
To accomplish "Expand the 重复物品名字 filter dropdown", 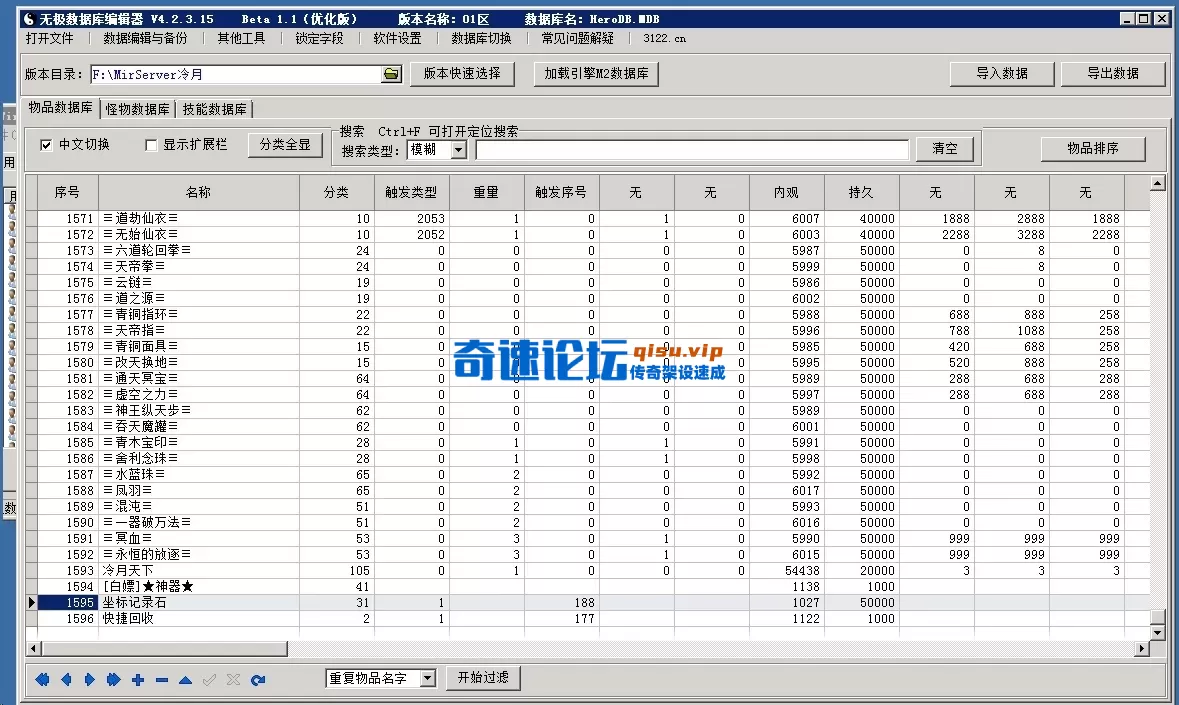I will coord(427,678).
